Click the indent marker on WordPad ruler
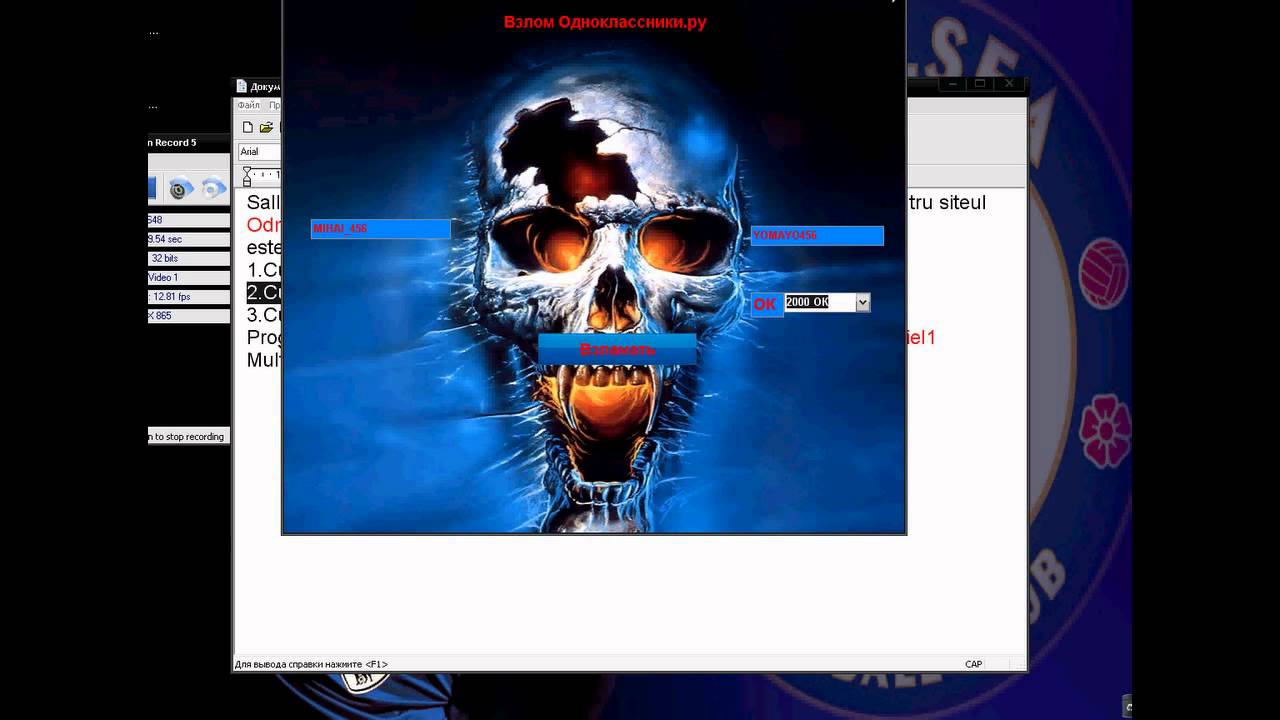 pyautogui.click(x=247, y=177)
